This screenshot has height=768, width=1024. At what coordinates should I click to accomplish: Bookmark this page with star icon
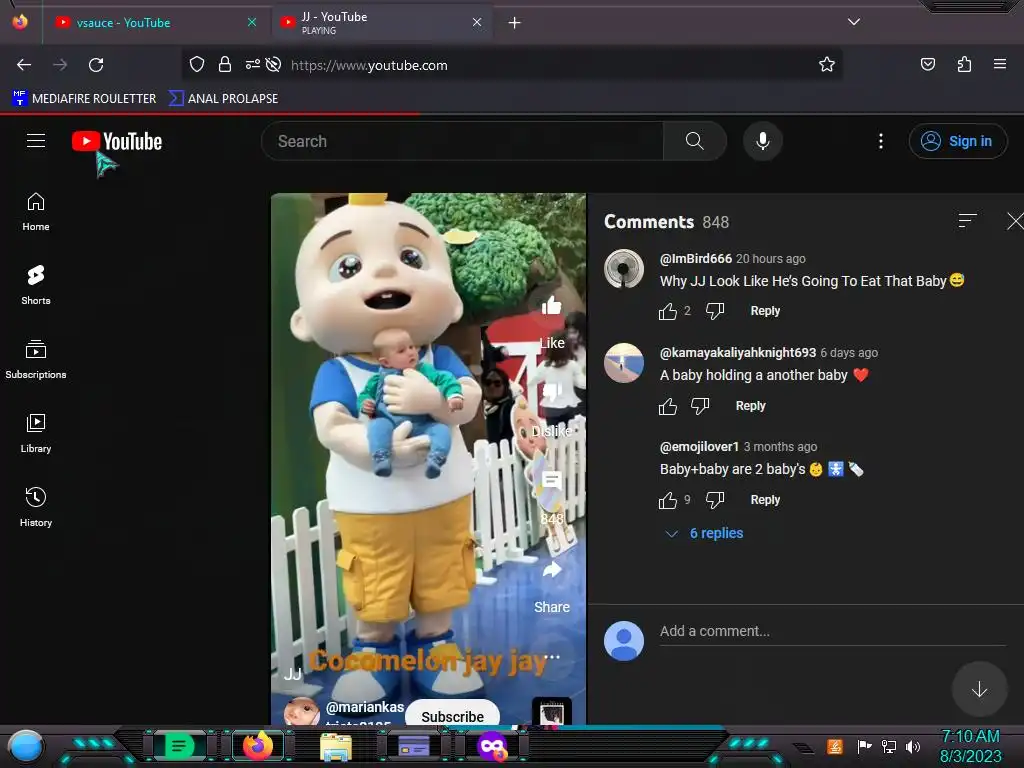827,64
